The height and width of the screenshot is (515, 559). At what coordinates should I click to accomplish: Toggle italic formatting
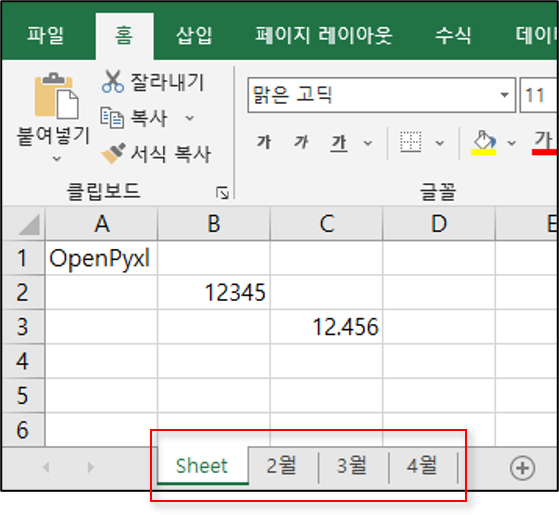tap(301, 142)
